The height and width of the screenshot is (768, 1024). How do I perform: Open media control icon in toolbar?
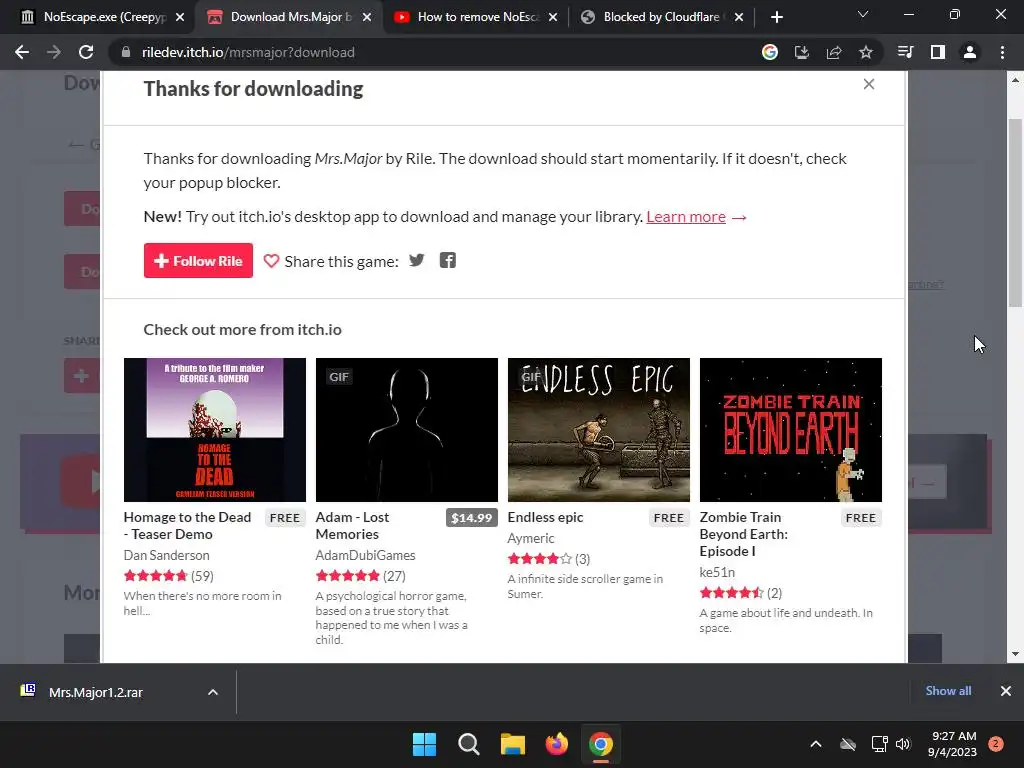905,52
